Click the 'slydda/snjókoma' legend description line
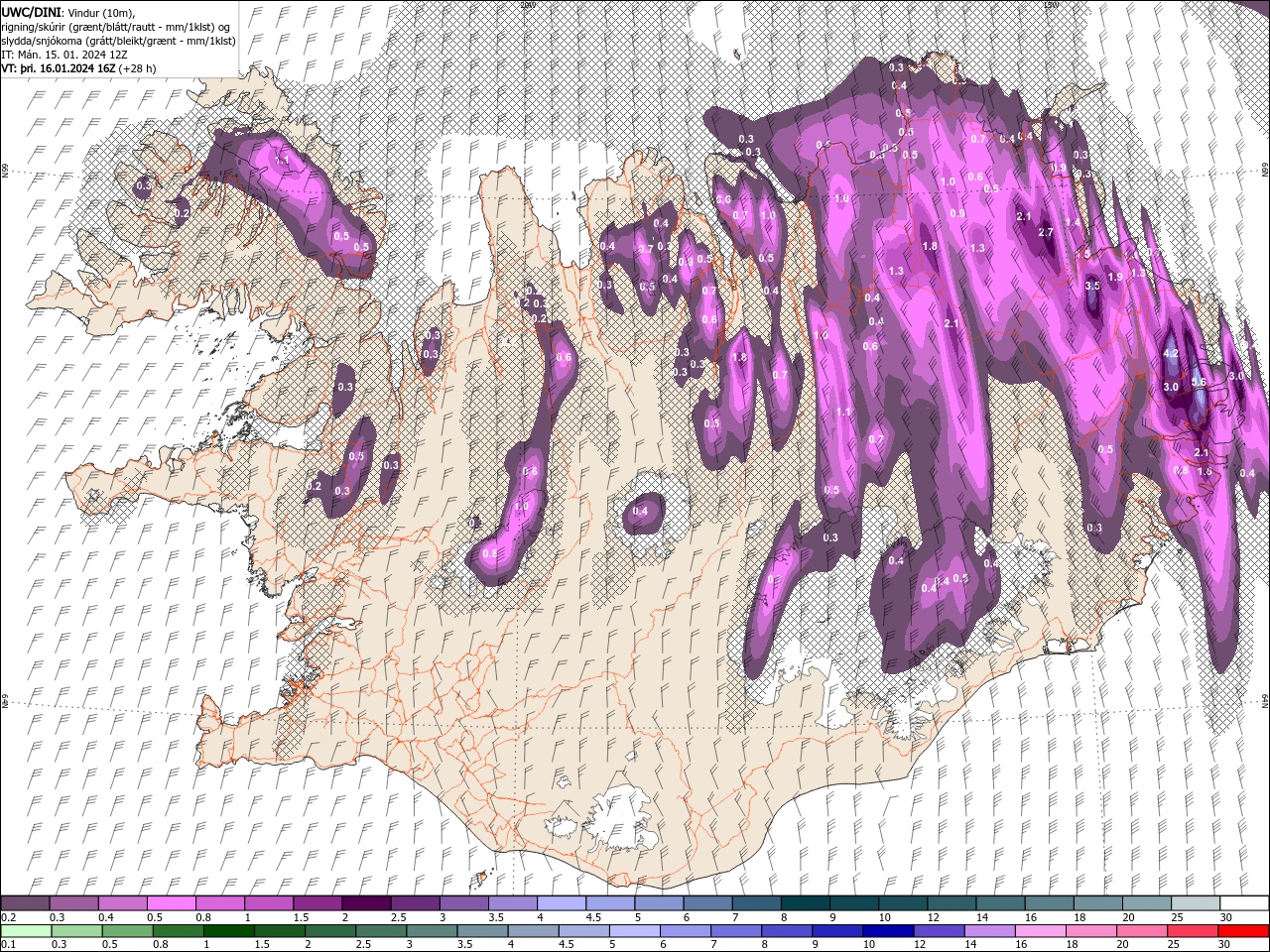 pos(118,41)
